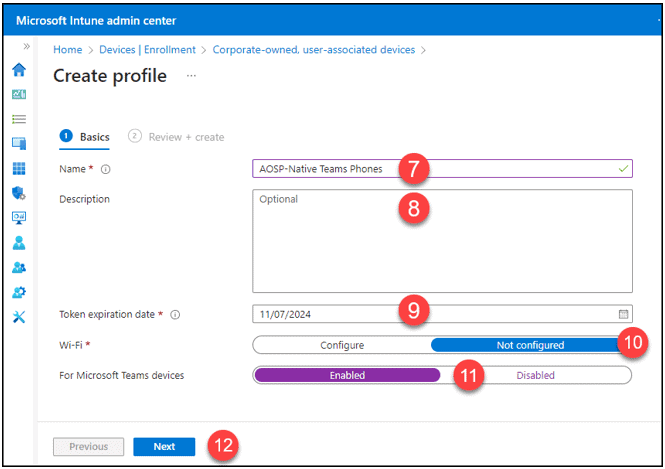Click the Token expiration date field
This screenshot has width=665, height=469.
[442, 314]
